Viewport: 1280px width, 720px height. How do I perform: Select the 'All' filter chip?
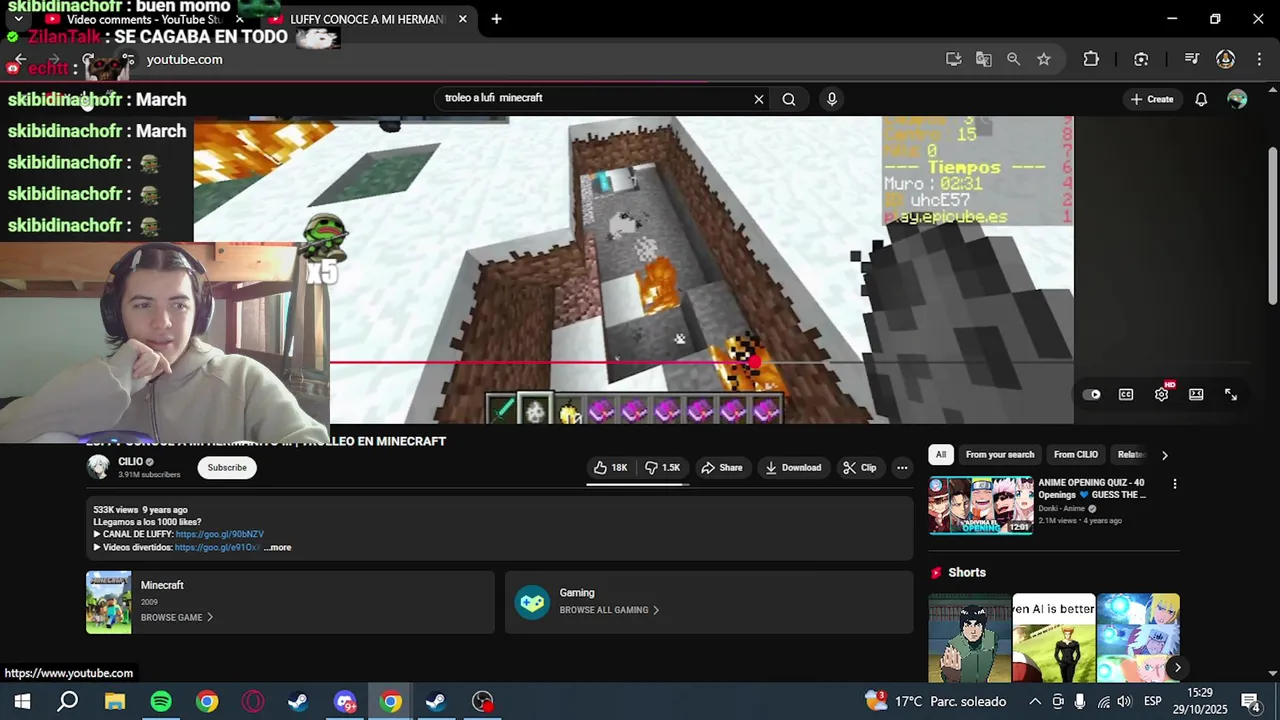(940, 455)
